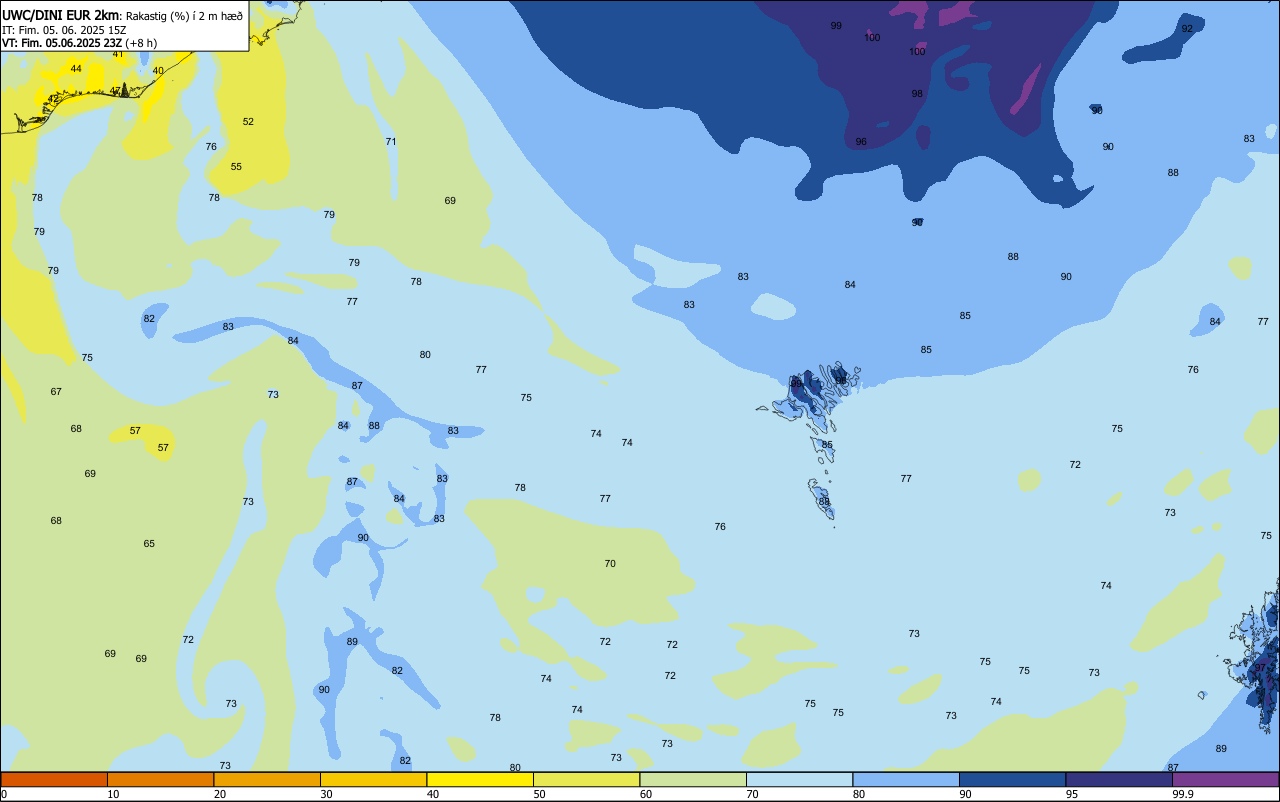Click the map value 92
Viewport: 1280px width, 802px height.
click(1187, 29)
